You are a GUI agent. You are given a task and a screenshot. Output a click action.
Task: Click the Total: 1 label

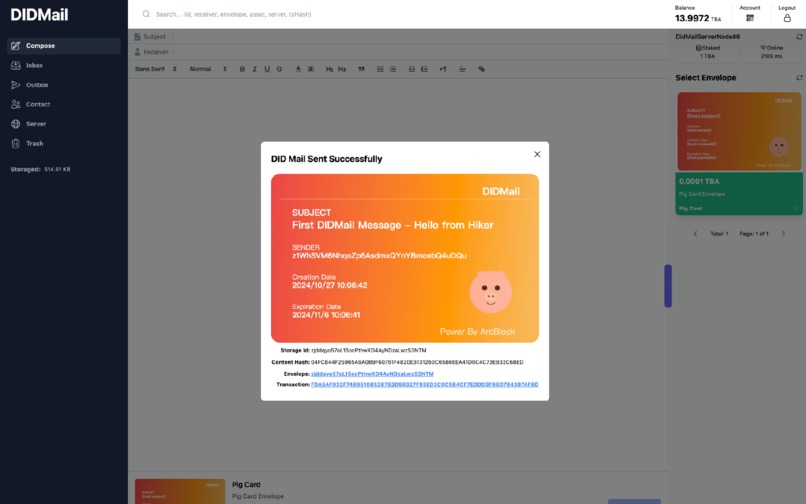click(x=719, y=233)
